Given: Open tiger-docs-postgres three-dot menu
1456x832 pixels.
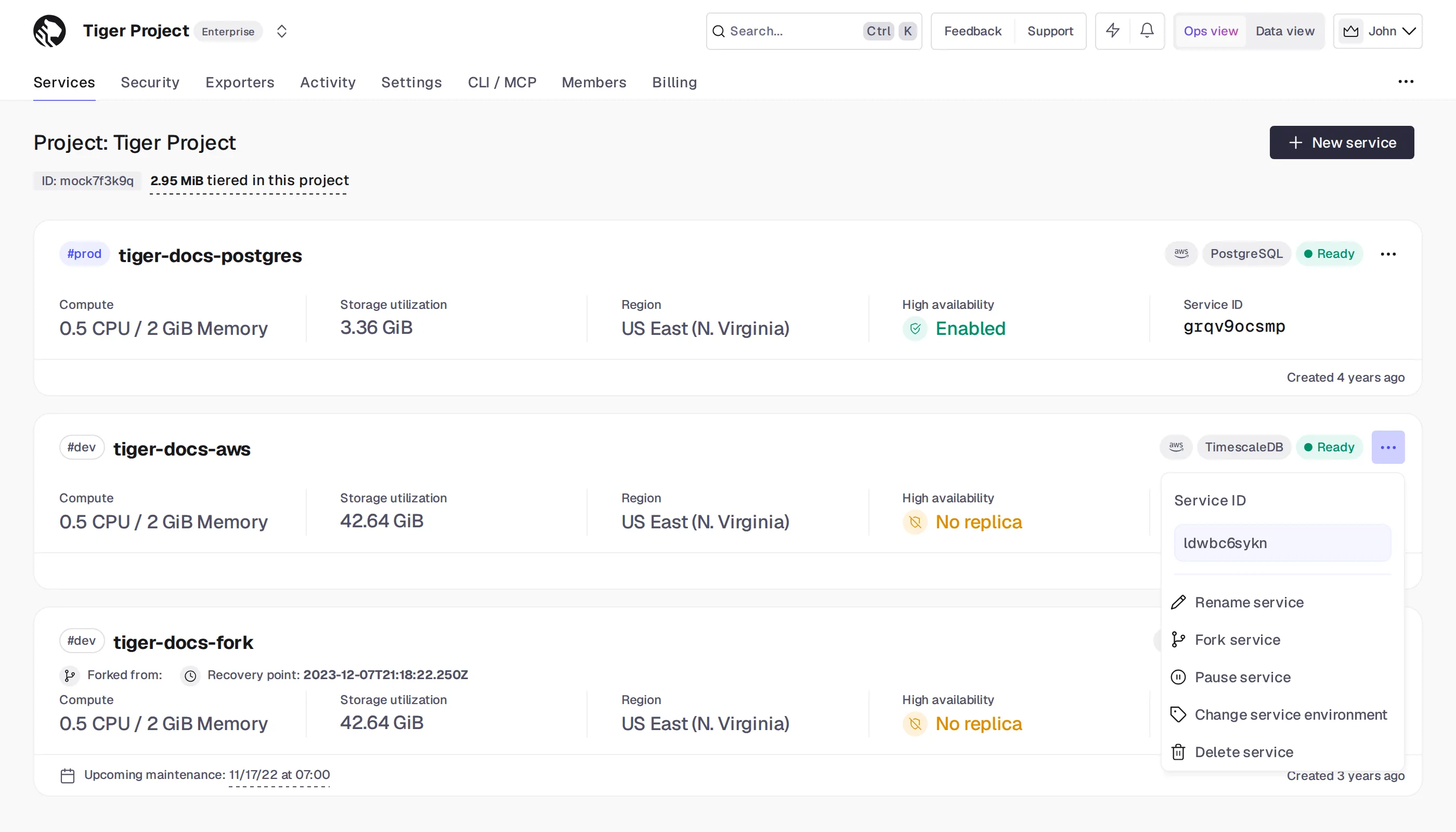Looking at the screenshot, I should coord(1388,254).
